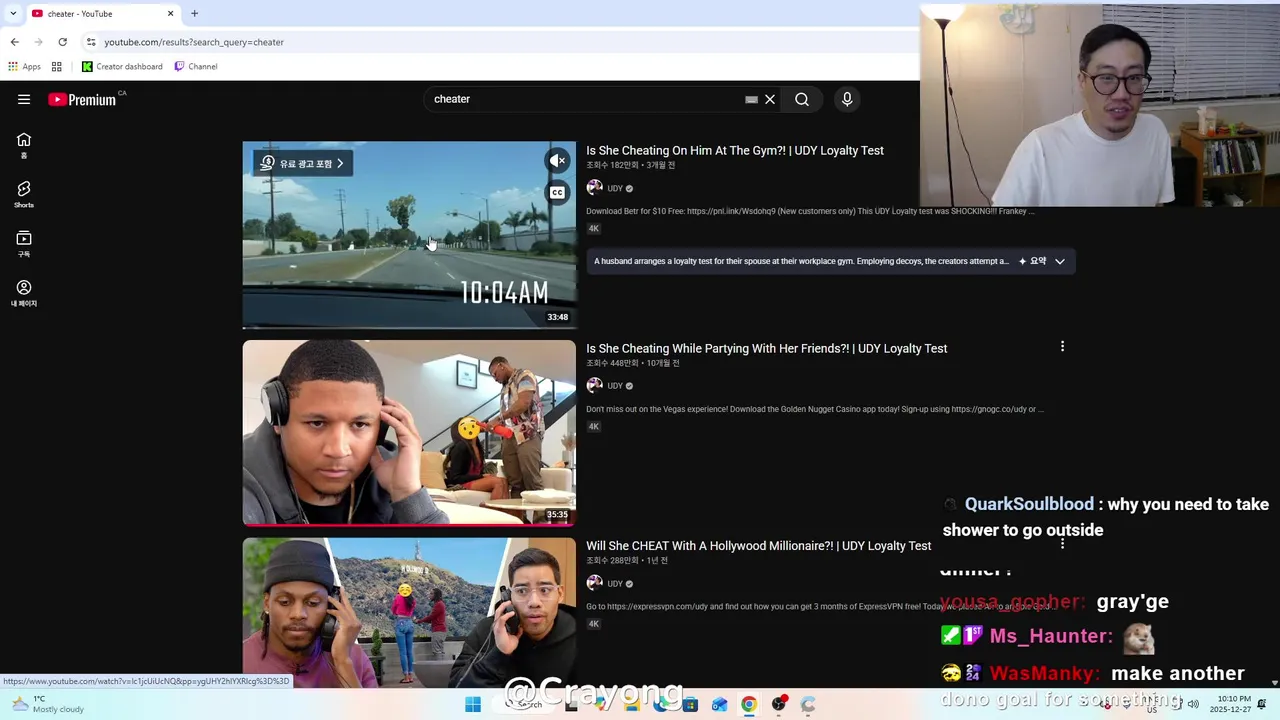The image size is (1280, 720).
Task: Open more options for Hollywood Millionaire video
Action: 1062,545
